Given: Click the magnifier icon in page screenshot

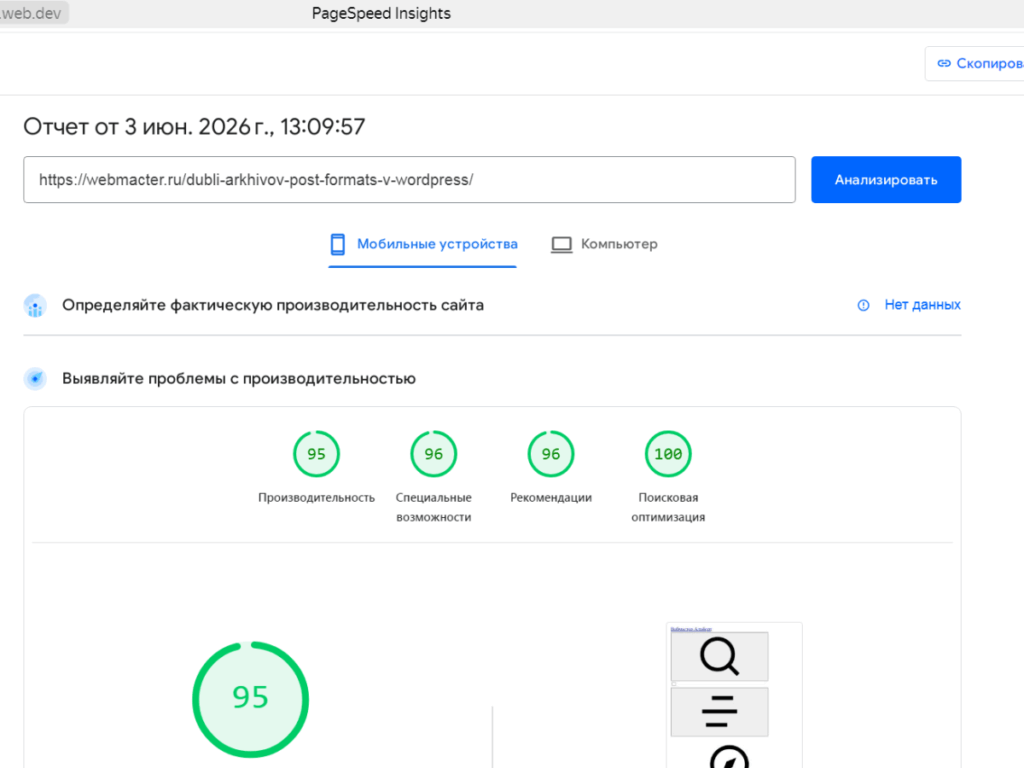Looking at the screenshot, I should click(719, 656).
